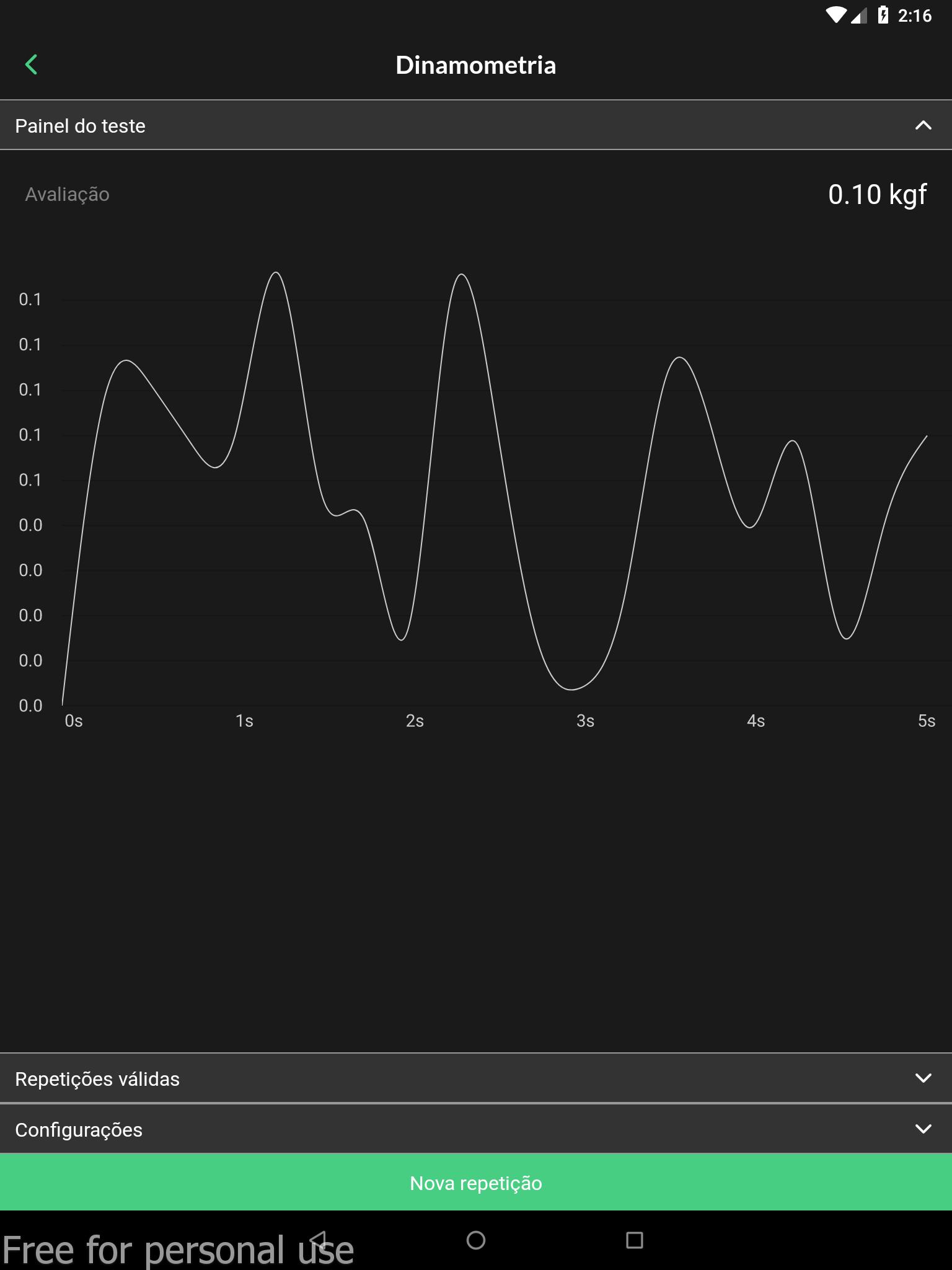Tap the Android back navigation button

[x=317, y=1240]
